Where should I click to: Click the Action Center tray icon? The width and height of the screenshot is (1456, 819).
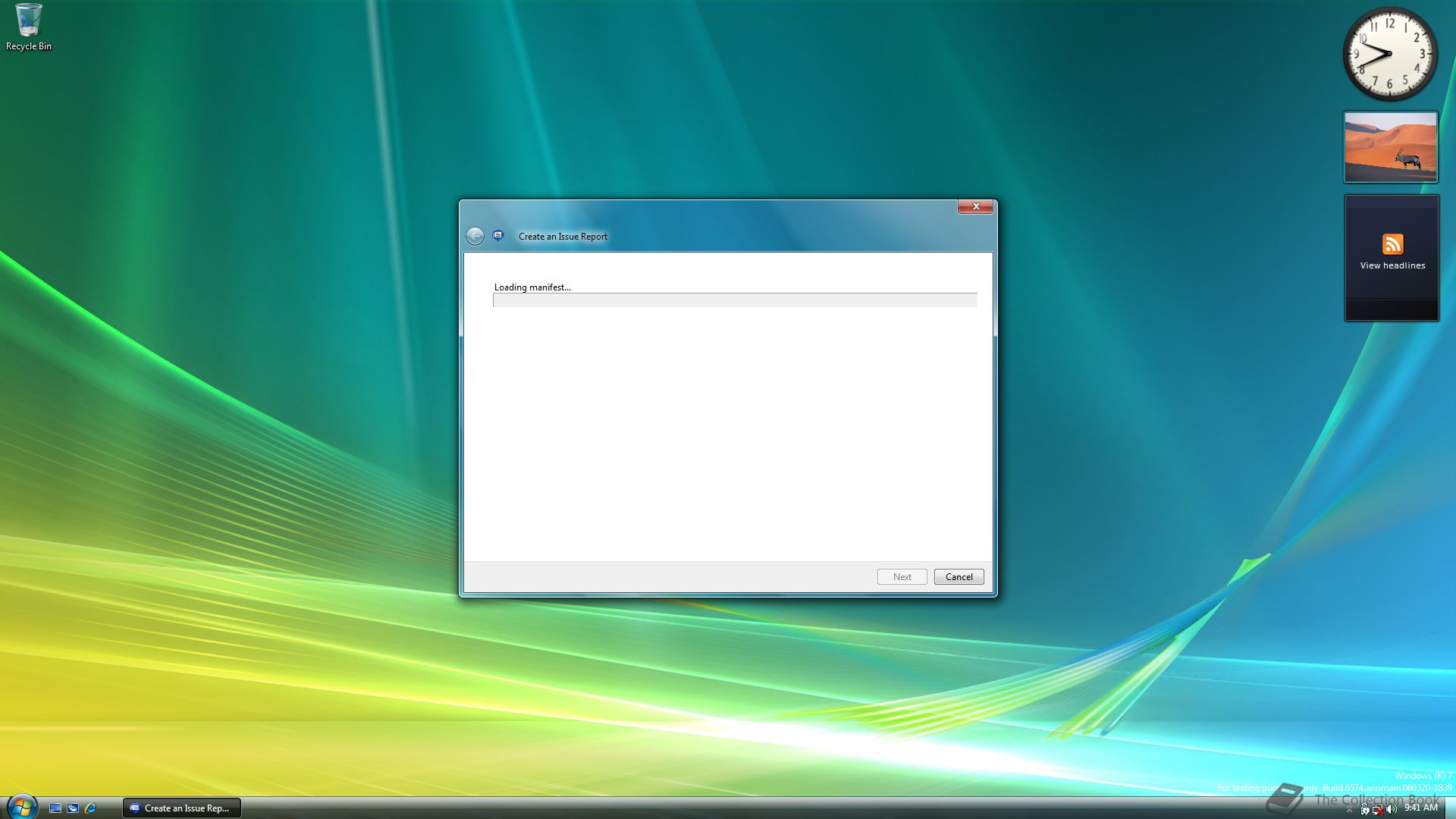(1364, 809)
